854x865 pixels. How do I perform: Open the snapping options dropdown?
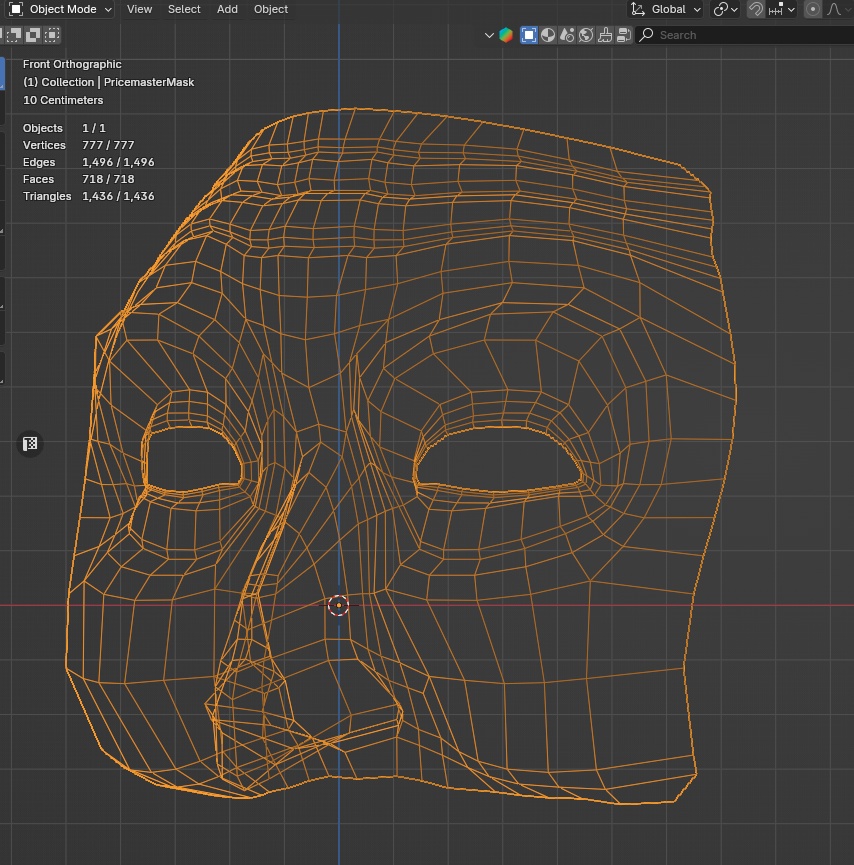781,9
